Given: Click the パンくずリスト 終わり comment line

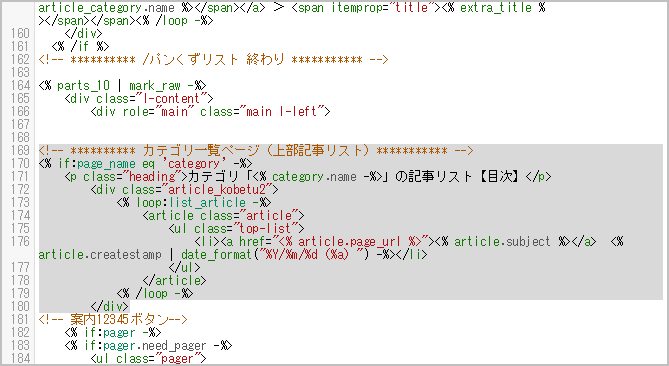Looking at the screenshot, I should coord(213,59).
